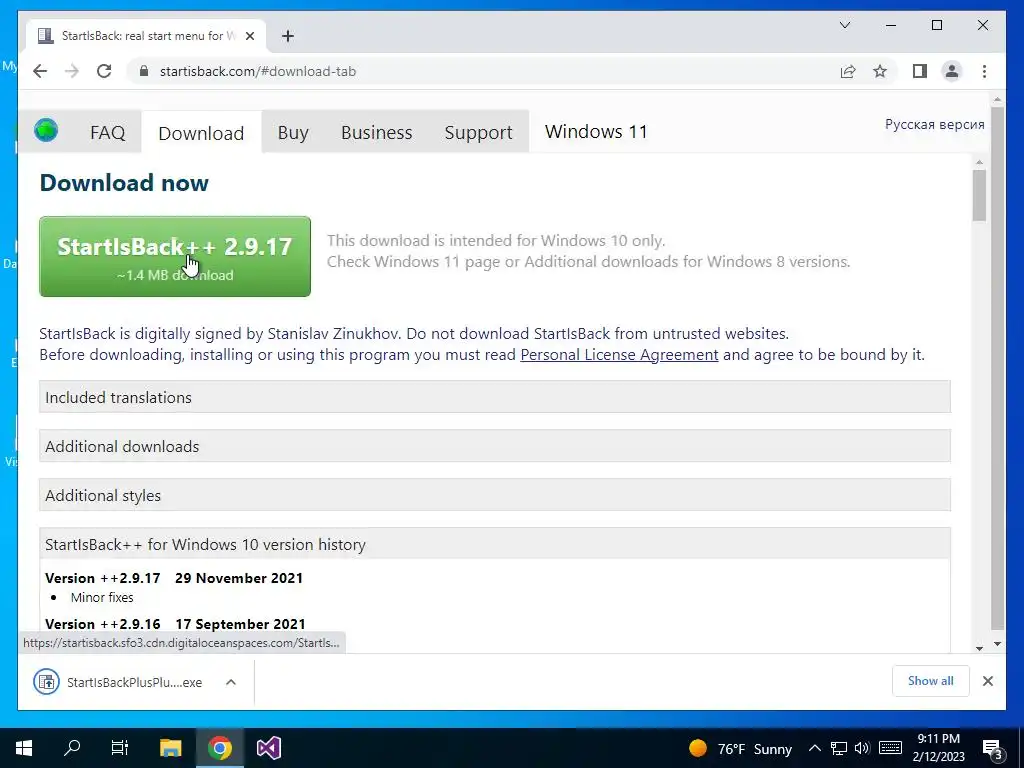The image size is (1024, 768).
Task: Open the Personal License Agreement link
Action: (x=619, y=355)
